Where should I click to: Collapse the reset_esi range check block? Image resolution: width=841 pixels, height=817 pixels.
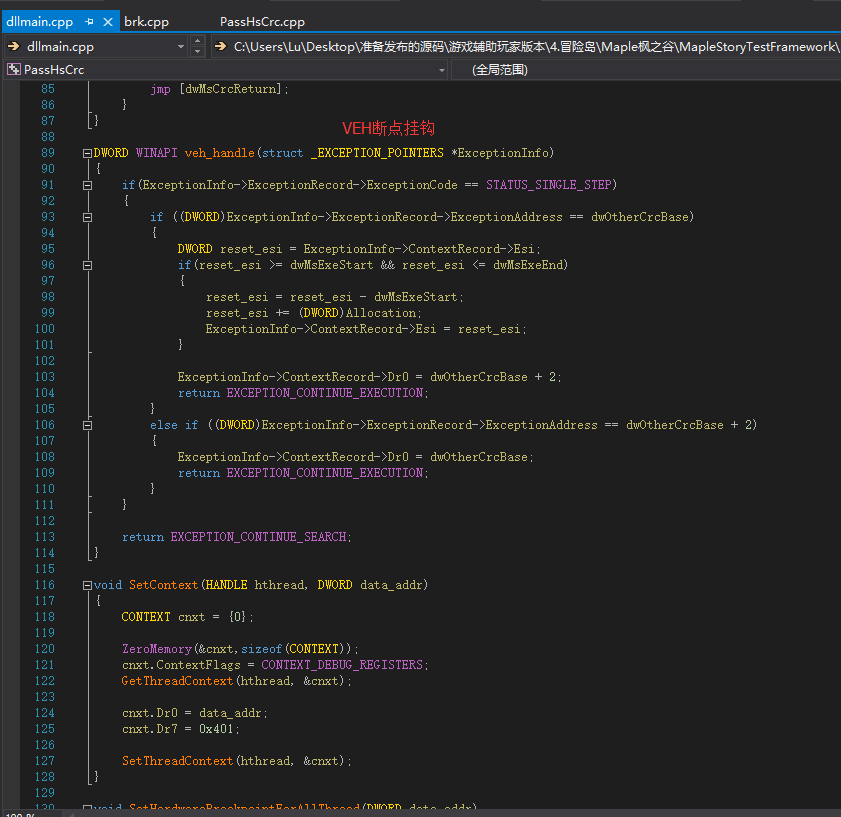tap(87, 266)
